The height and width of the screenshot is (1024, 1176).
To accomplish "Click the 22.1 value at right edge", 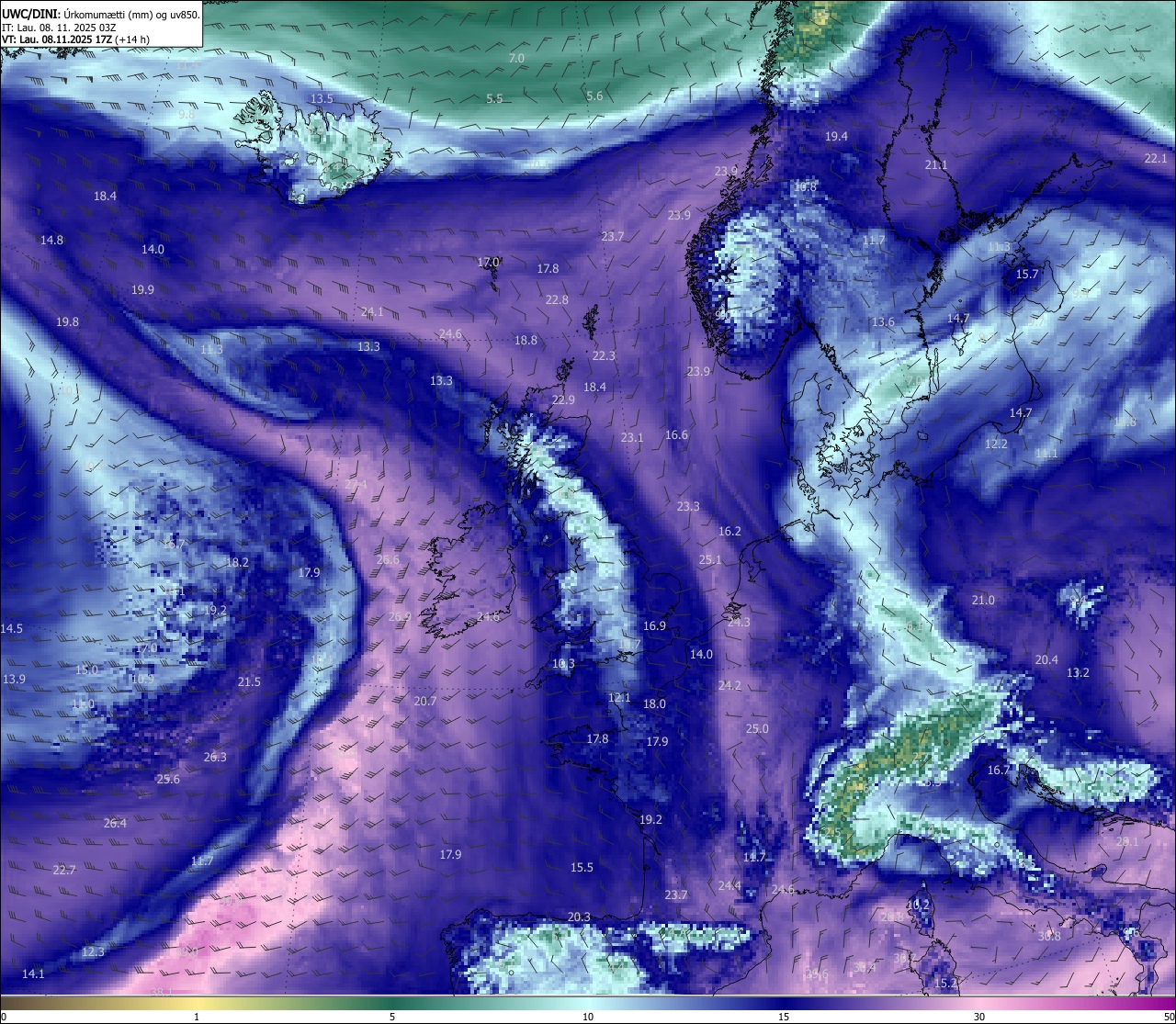I will [x=1156, y=158].
